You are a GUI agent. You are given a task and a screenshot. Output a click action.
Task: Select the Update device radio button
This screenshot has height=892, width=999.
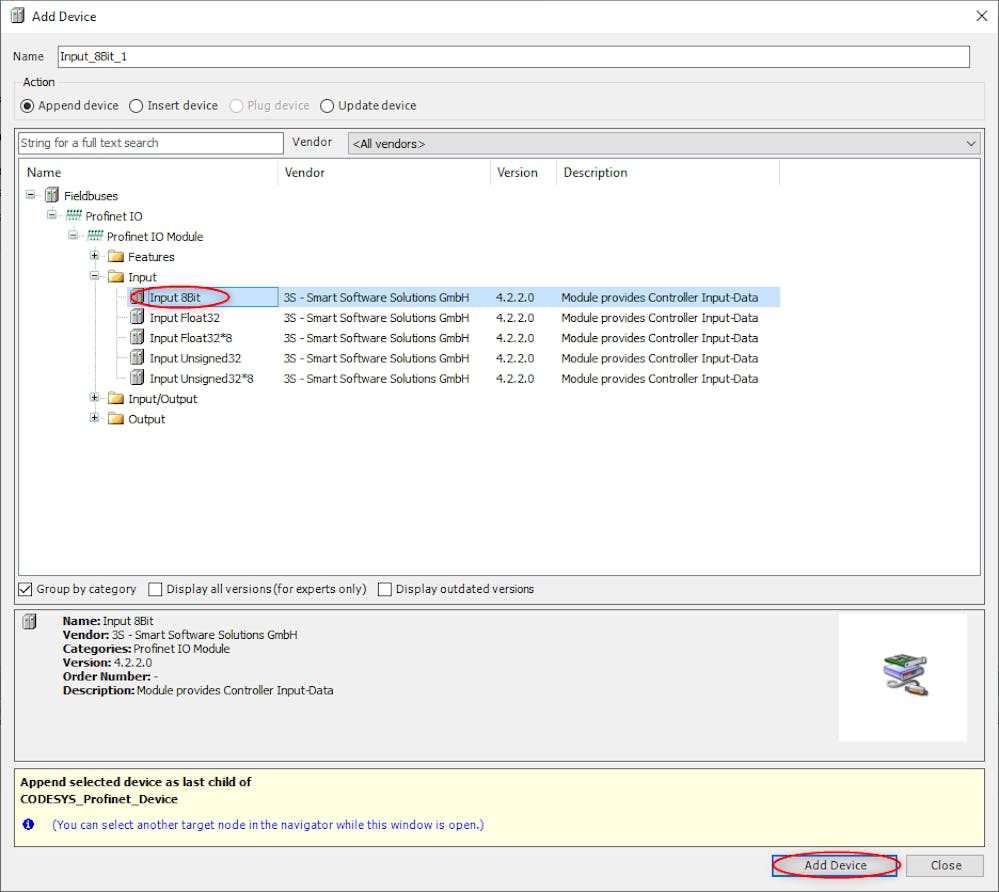tap(327, 106)
